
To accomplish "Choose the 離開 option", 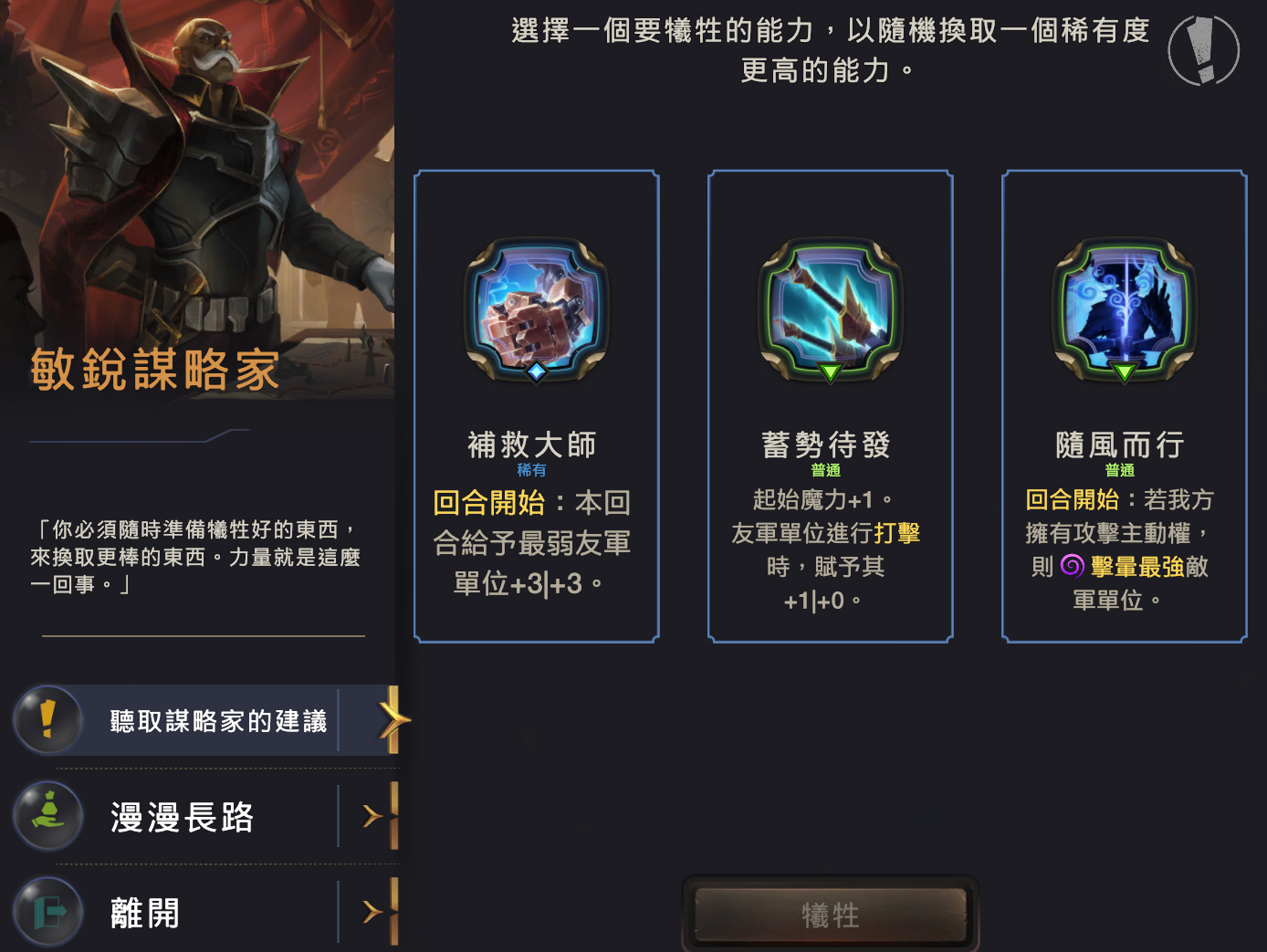I will [x=206, y=912].
